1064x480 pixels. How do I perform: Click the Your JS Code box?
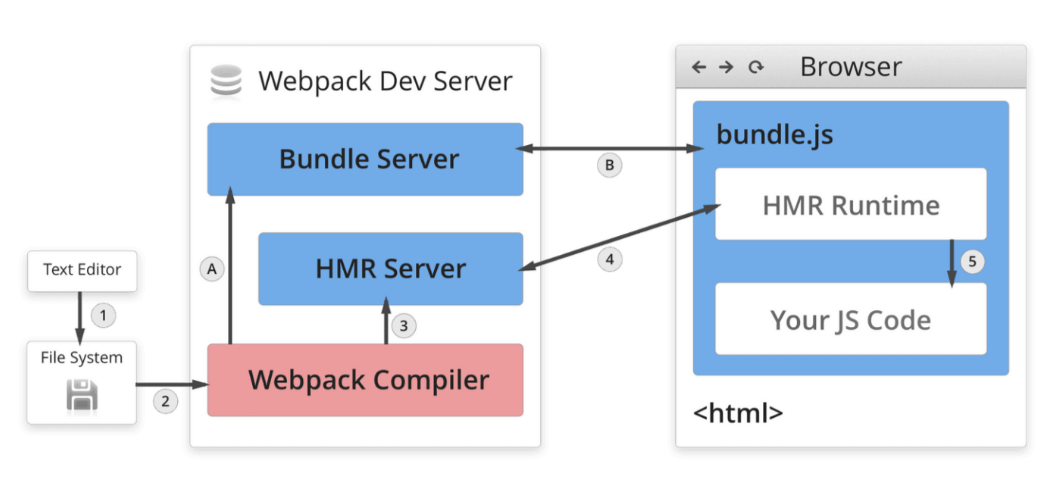pos(850,319)
